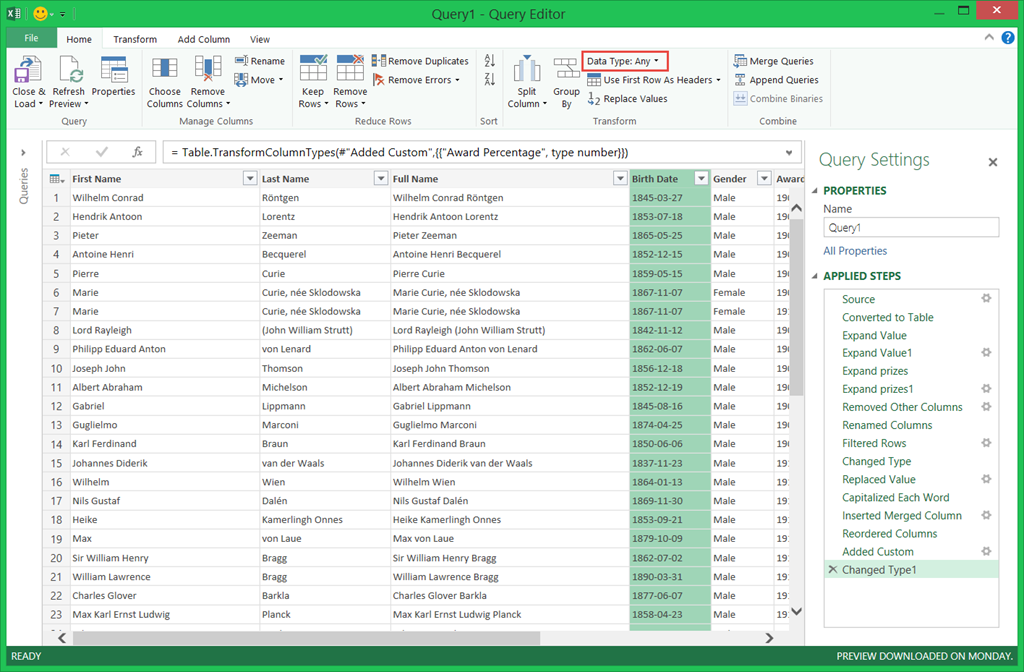Expand the formula bar with the down arrow
The image size is (1024, 672).
click(789, 153)
